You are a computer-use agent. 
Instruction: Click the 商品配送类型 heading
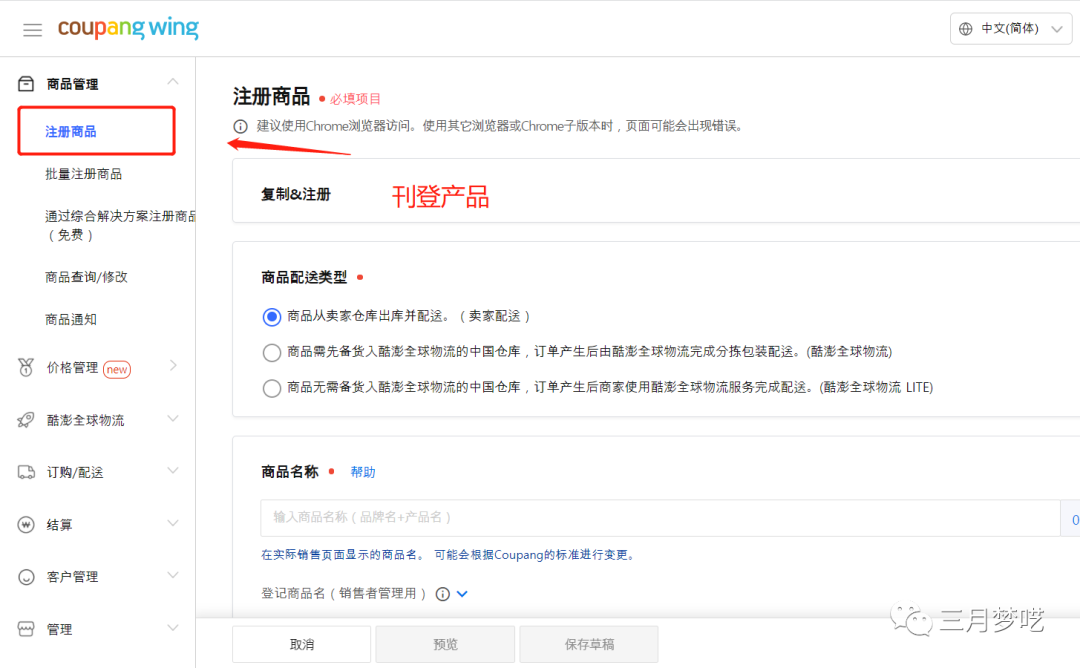pyautogui.click(x=304, y=278)
